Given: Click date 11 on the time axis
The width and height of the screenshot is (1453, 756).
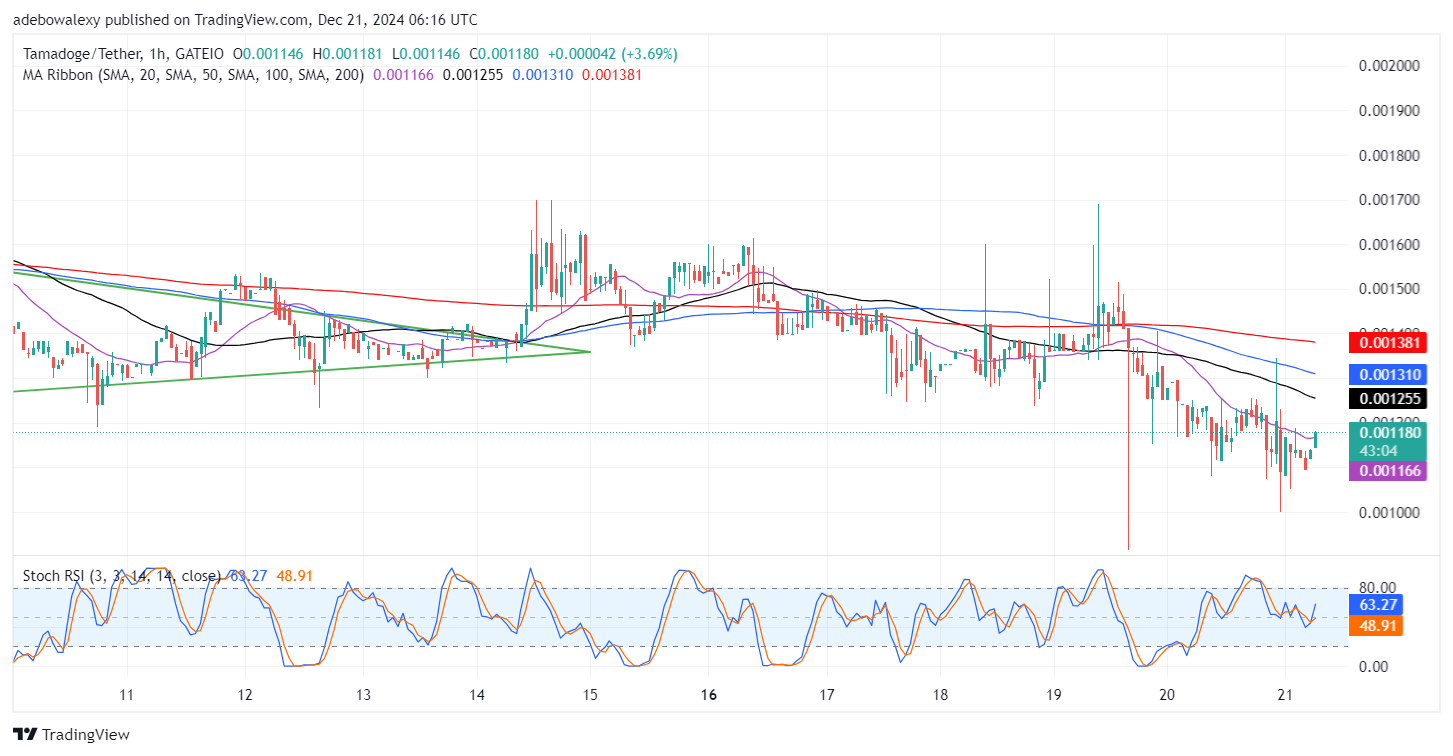Looking at the screenshot, I should (x=126, y=694).
